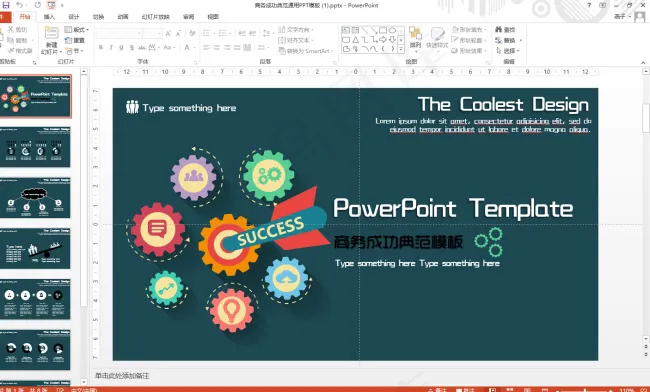Open the Layout (版式) dropdown

[x=77, y=29]
